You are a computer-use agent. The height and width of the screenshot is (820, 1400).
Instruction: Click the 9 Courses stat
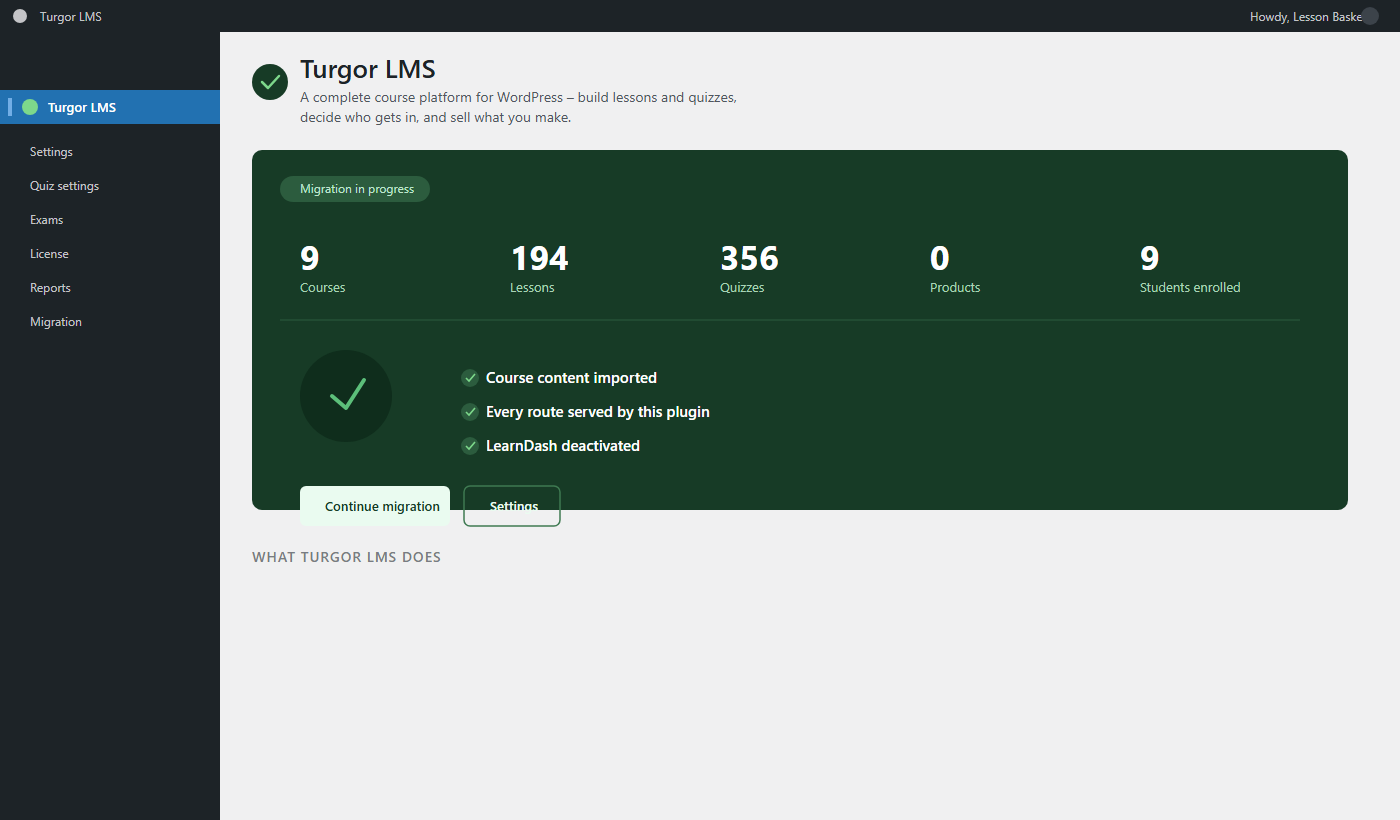coord(322,268)
